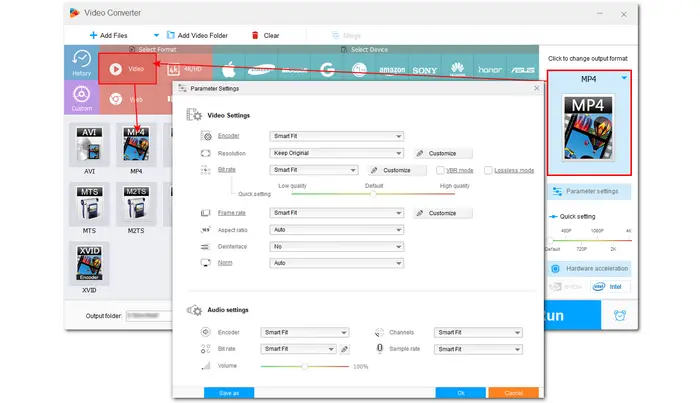Image resolution: width=700 pixels, height=403 pixels.
Task: Choose the Apple device brand
Action: (229, 70)
